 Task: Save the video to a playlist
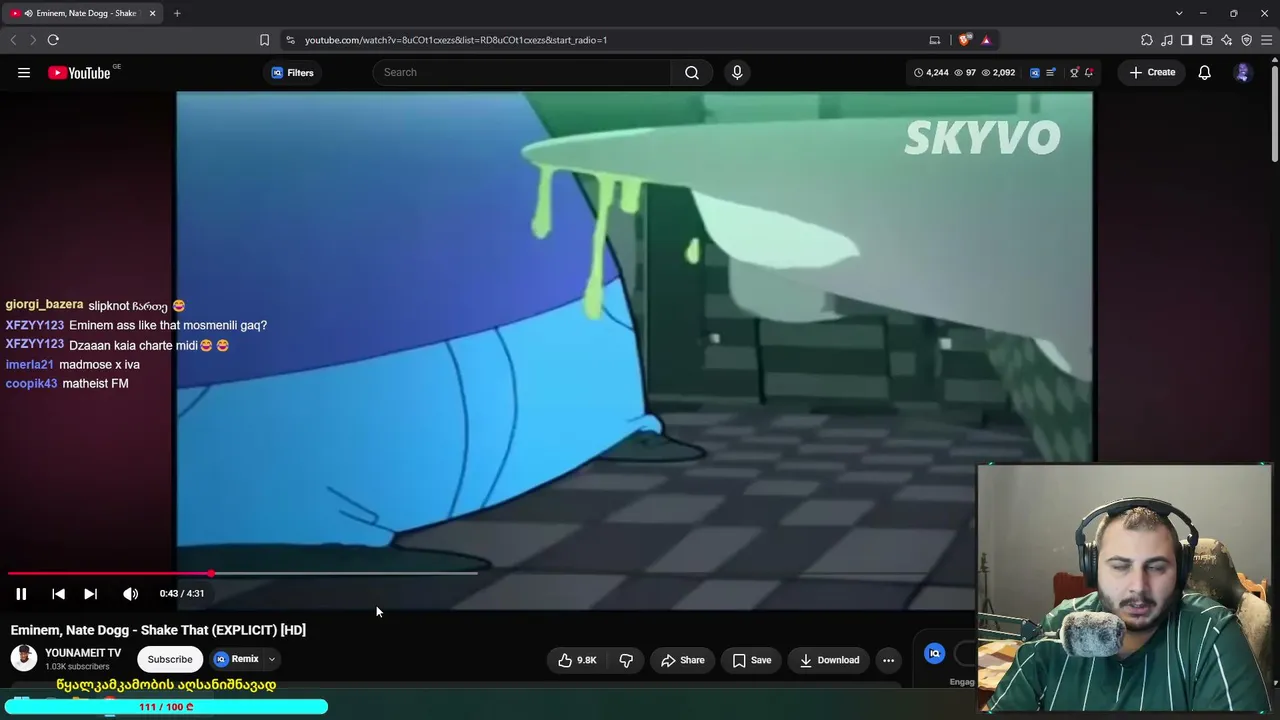pos(752,660)
